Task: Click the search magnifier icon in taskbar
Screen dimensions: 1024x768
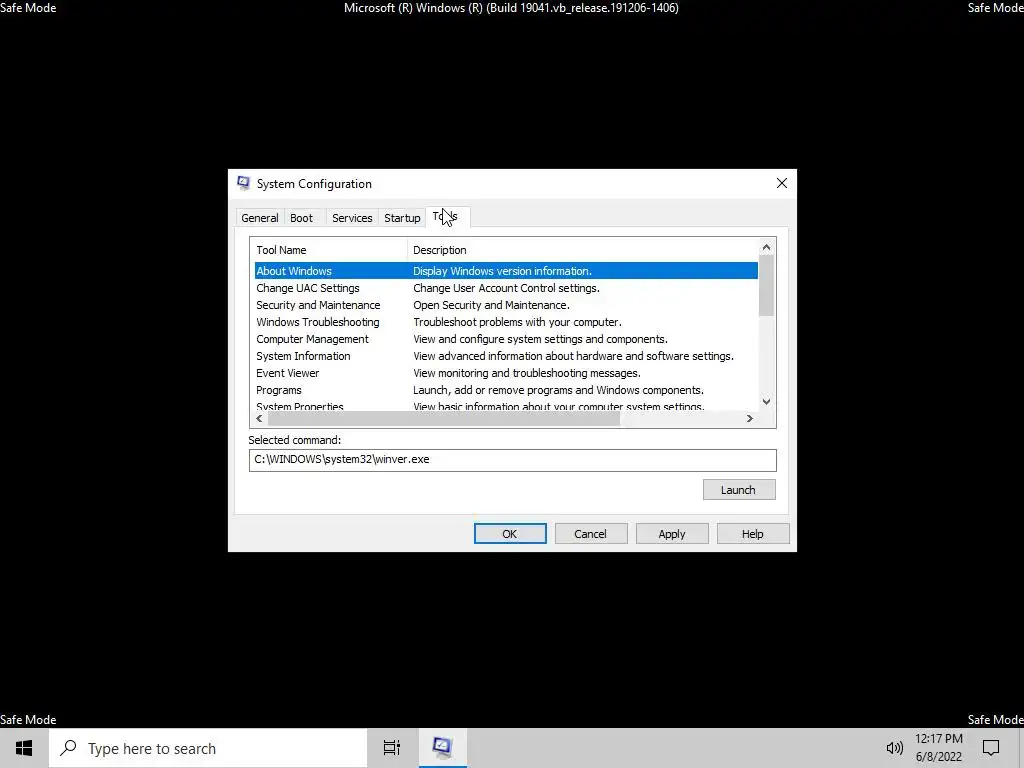Action: pos(68,748)
